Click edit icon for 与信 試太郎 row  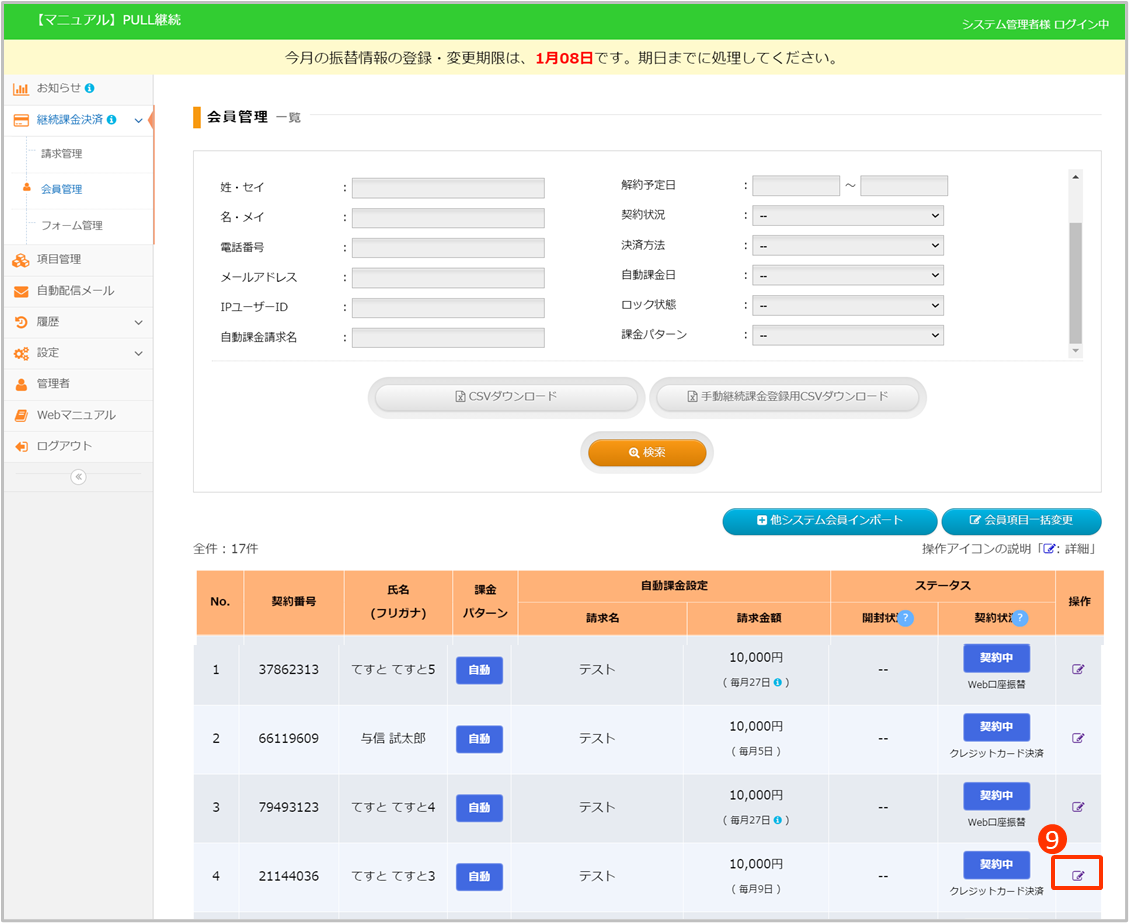(x=1078, y=738)
